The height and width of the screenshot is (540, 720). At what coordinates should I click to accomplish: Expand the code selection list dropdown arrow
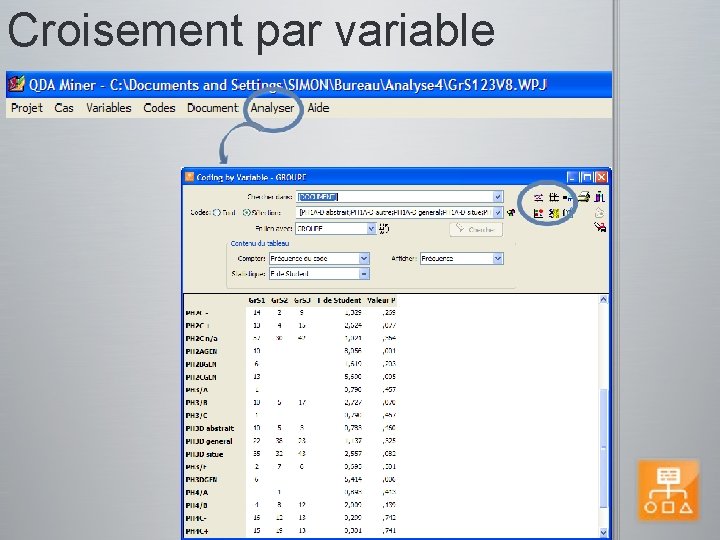tap(498, 213)
